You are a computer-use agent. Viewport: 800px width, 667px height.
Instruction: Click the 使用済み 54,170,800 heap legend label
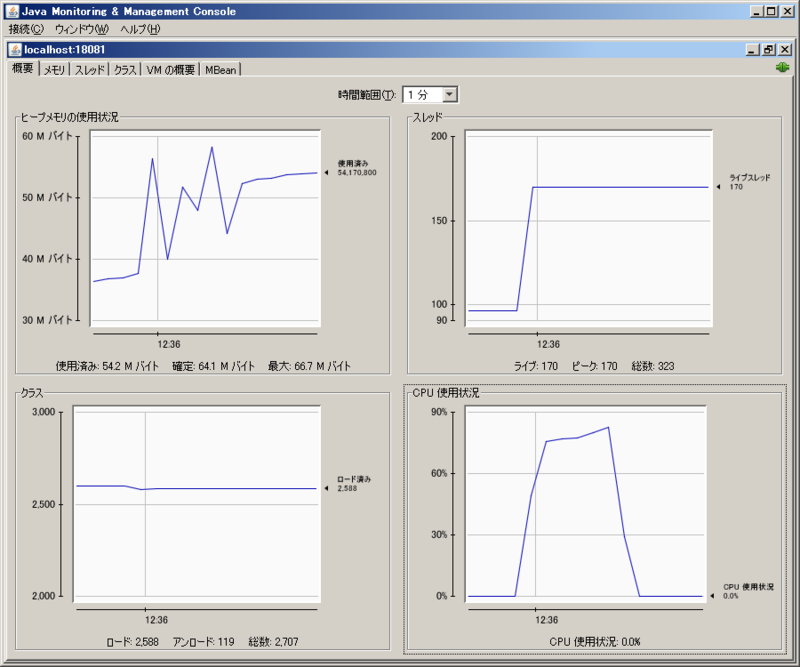tap(357, 168)
